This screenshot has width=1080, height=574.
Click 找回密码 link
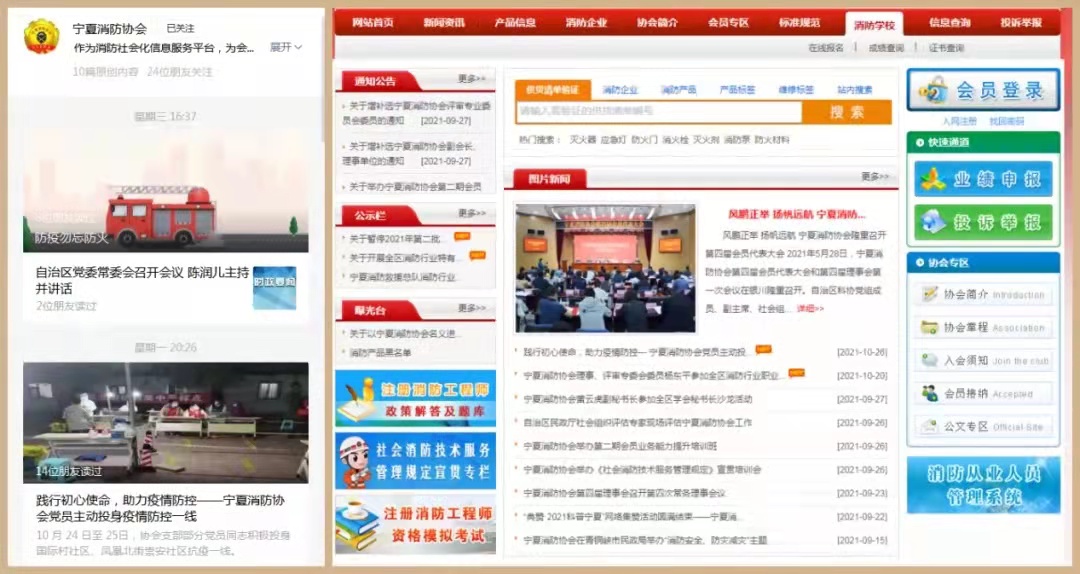click(1006, 121)
